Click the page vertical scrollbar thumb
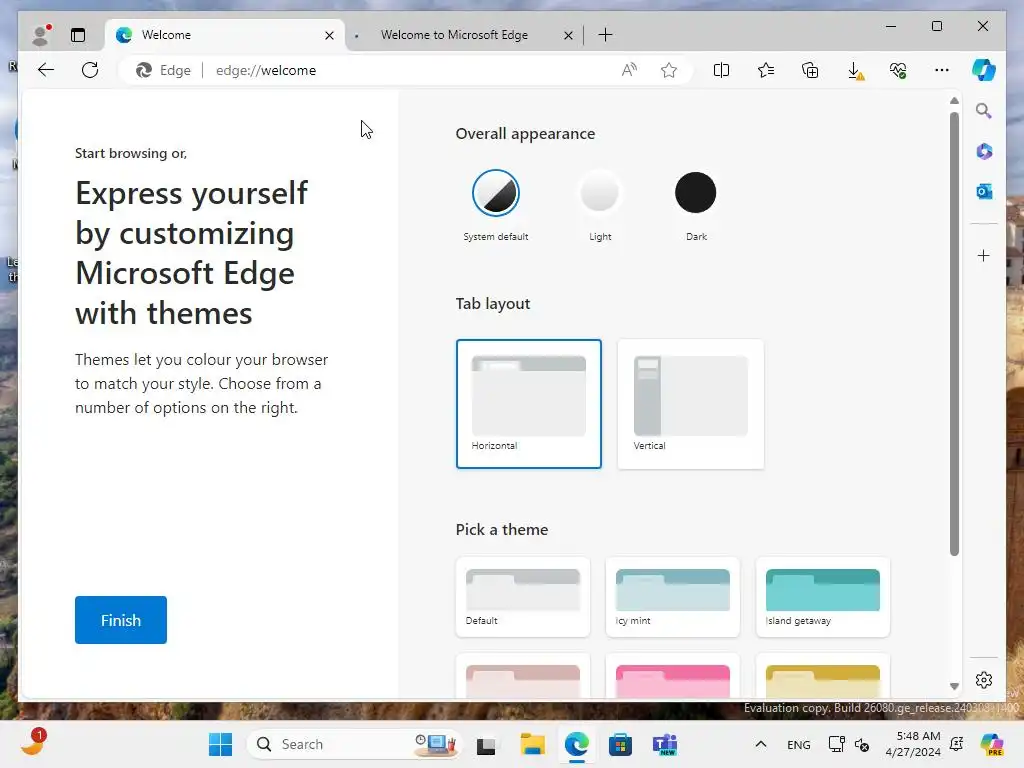Image resolution: width=1024 pixels, height=768 pixels. (x=954, y=333)
